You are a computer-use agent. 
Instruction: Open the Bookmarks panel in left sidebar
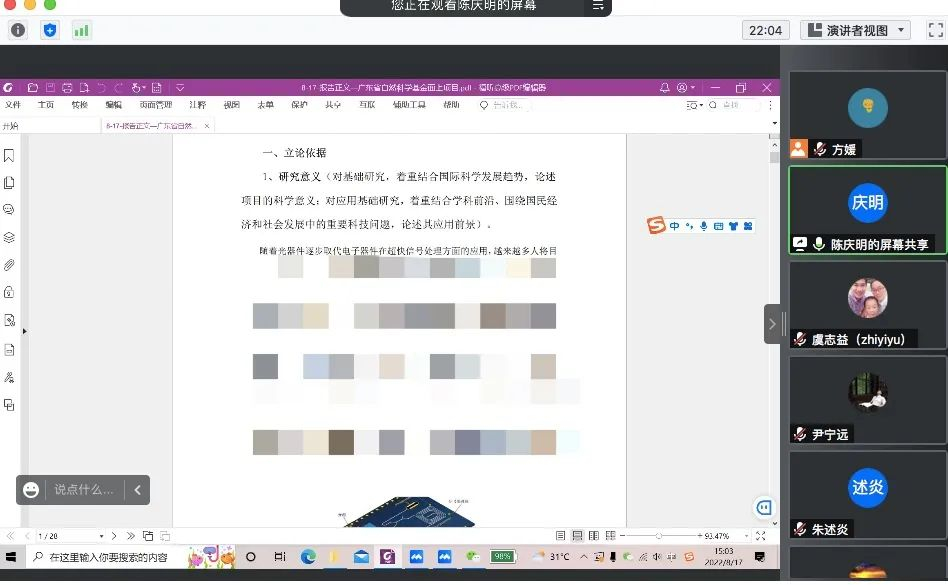point(9,155)
